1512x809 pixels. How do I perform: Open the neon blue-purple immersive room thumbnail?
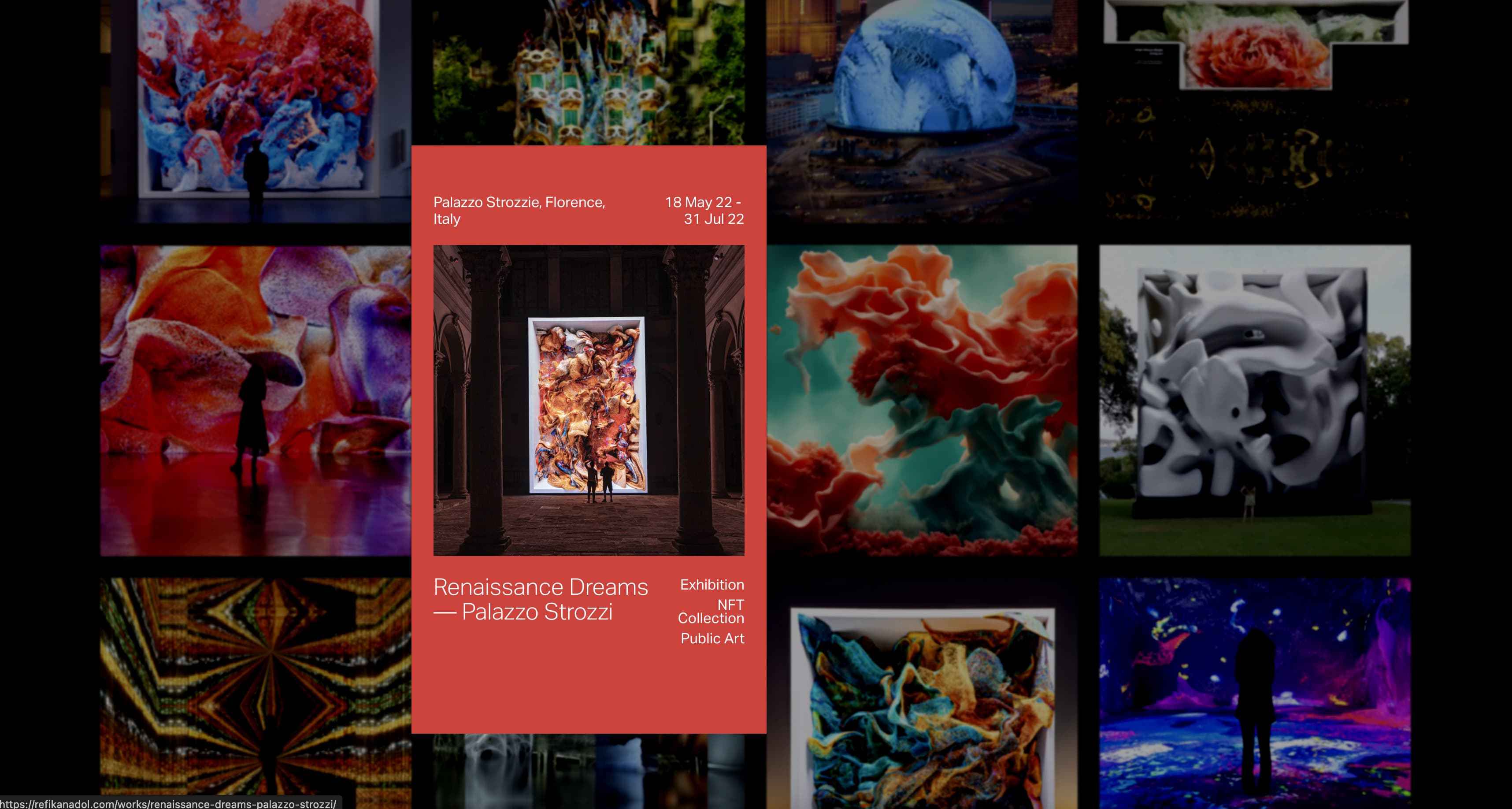click(x=1255, y=694)
